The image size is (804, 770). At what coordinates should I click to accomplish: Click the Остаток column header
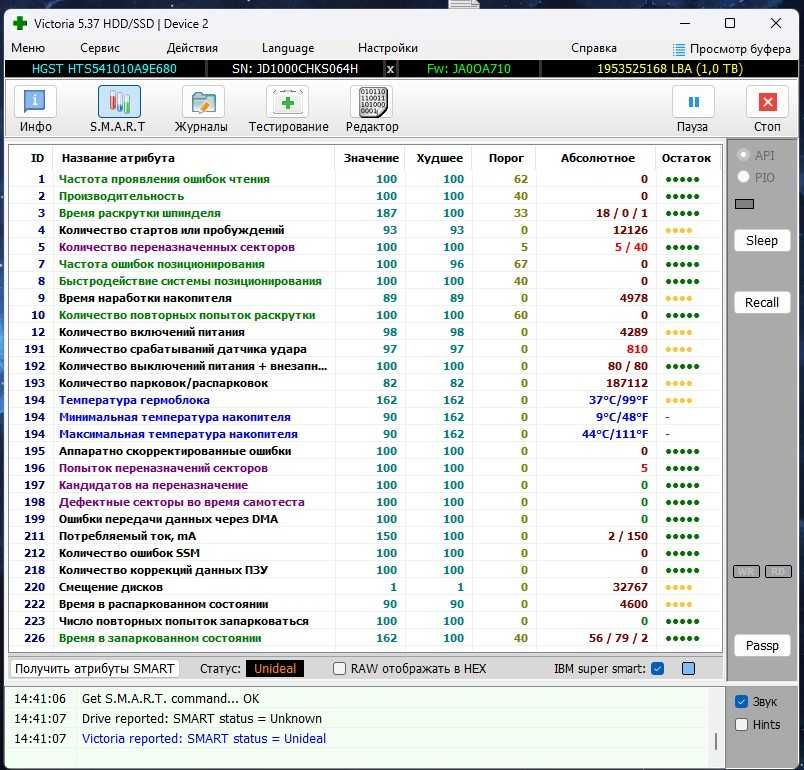[686, 158]
